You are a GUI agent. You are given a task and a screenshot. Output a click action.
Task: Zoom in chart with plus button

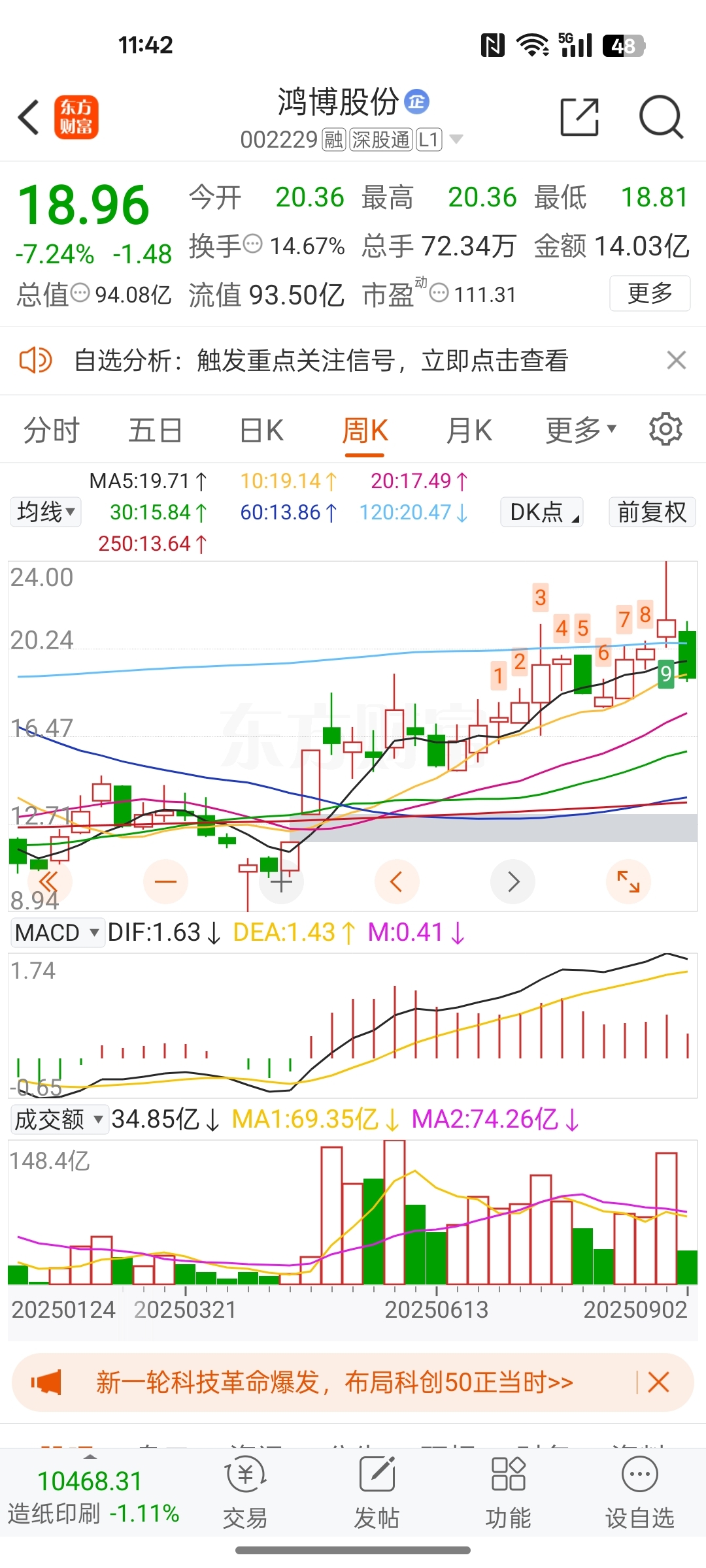point(281,881)
